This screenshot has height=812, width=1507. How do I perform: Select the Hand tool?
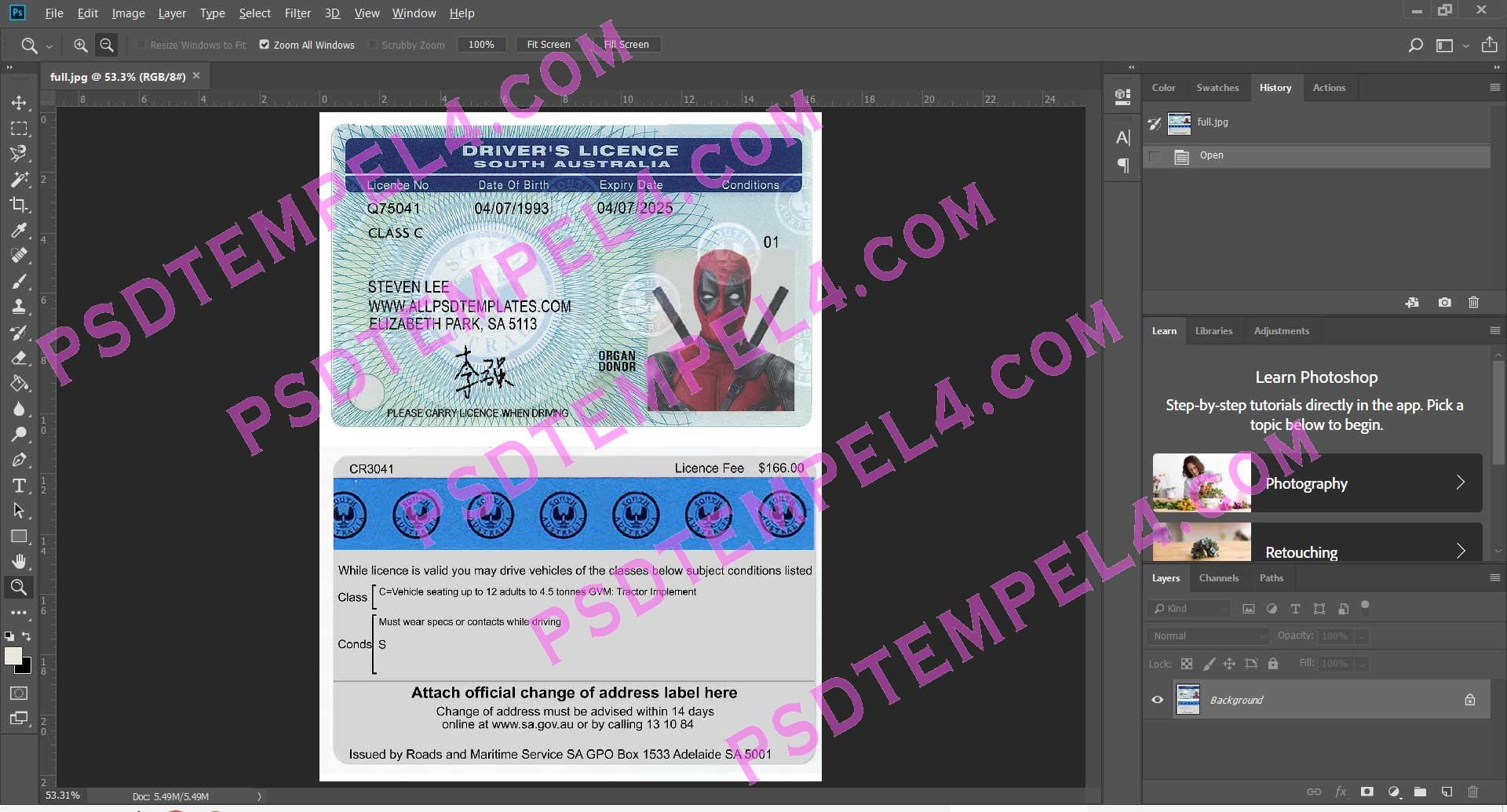point(19,562)
